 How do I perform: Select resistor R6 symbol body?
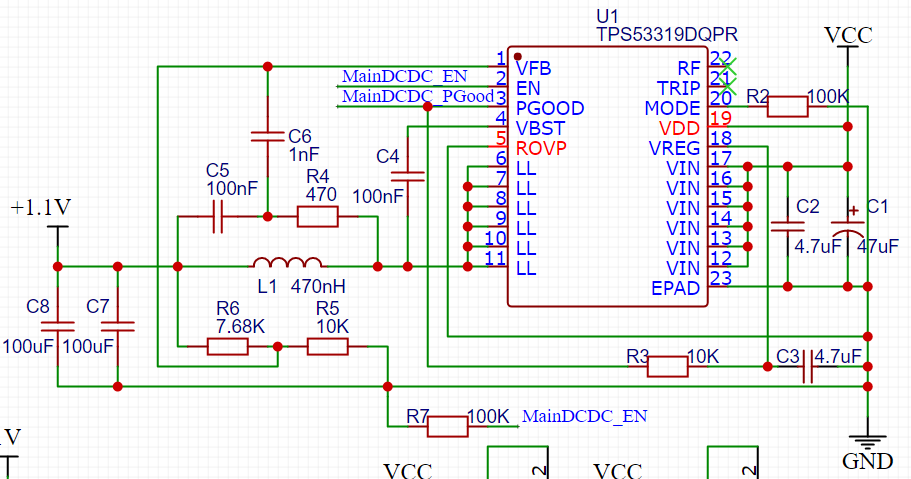(x=228, y=346)
